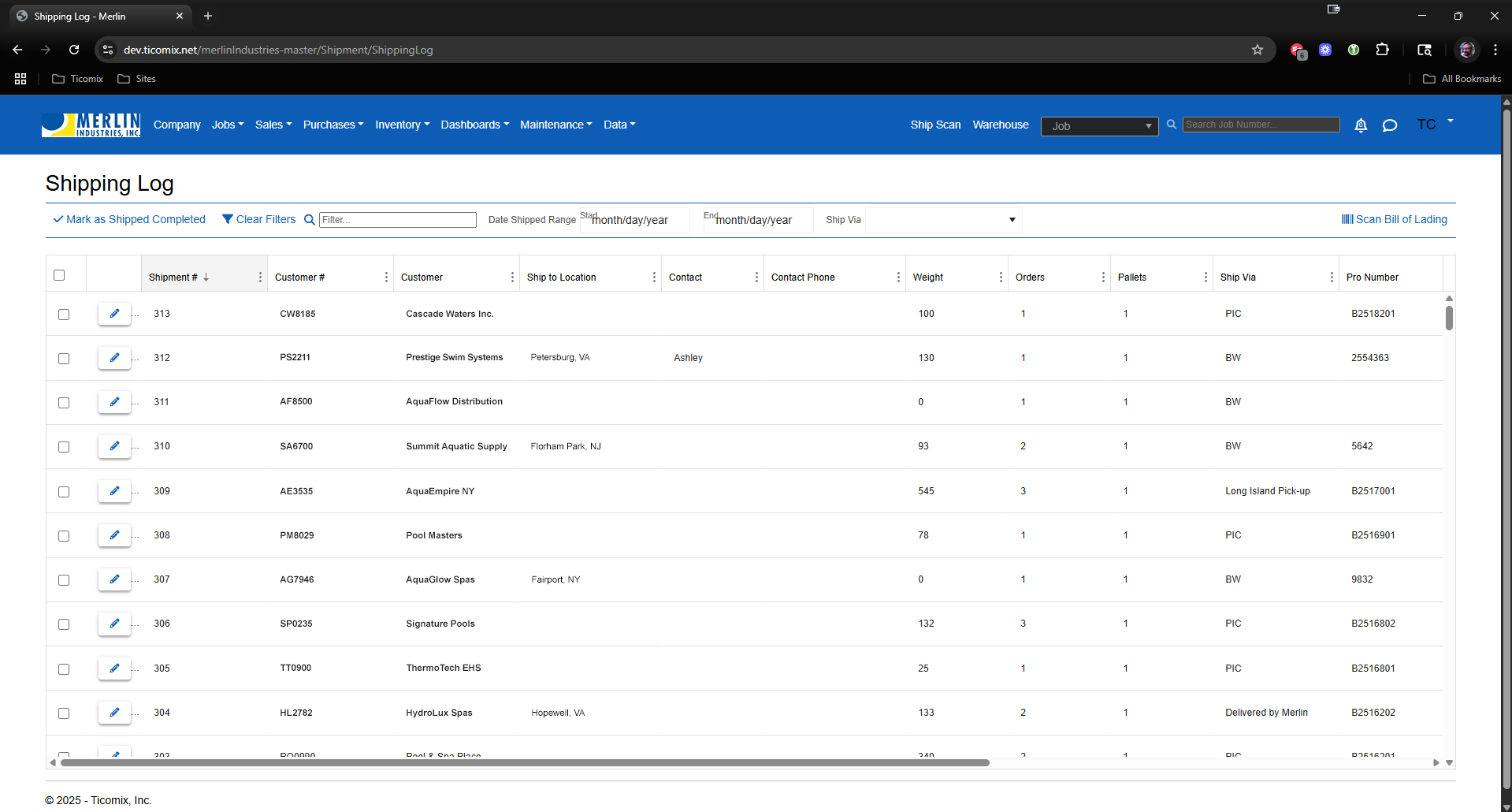Bookmark this page with the star icon
Screen dimensions: 1512x812
click(x=1257, y=50)
